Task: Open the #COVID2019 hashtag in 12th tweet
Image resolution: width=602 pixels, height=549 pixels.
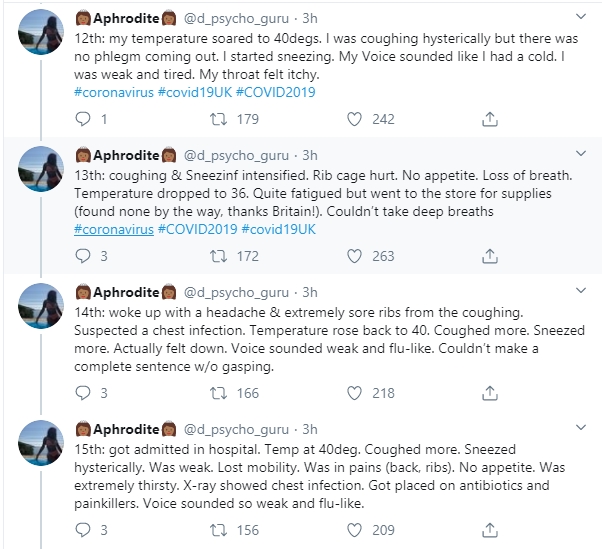Action: coord(279,93)
